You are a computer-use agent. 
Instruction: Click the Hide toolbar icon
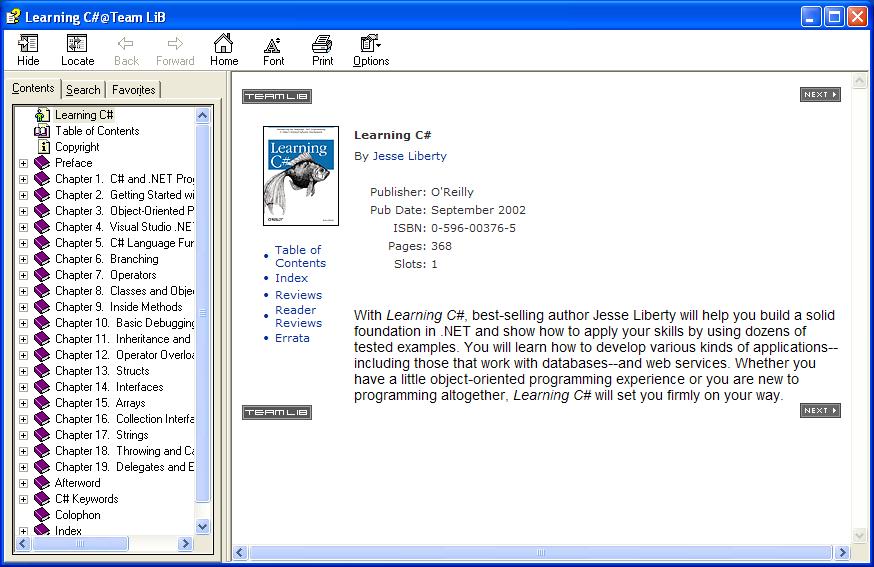point(28,44)
